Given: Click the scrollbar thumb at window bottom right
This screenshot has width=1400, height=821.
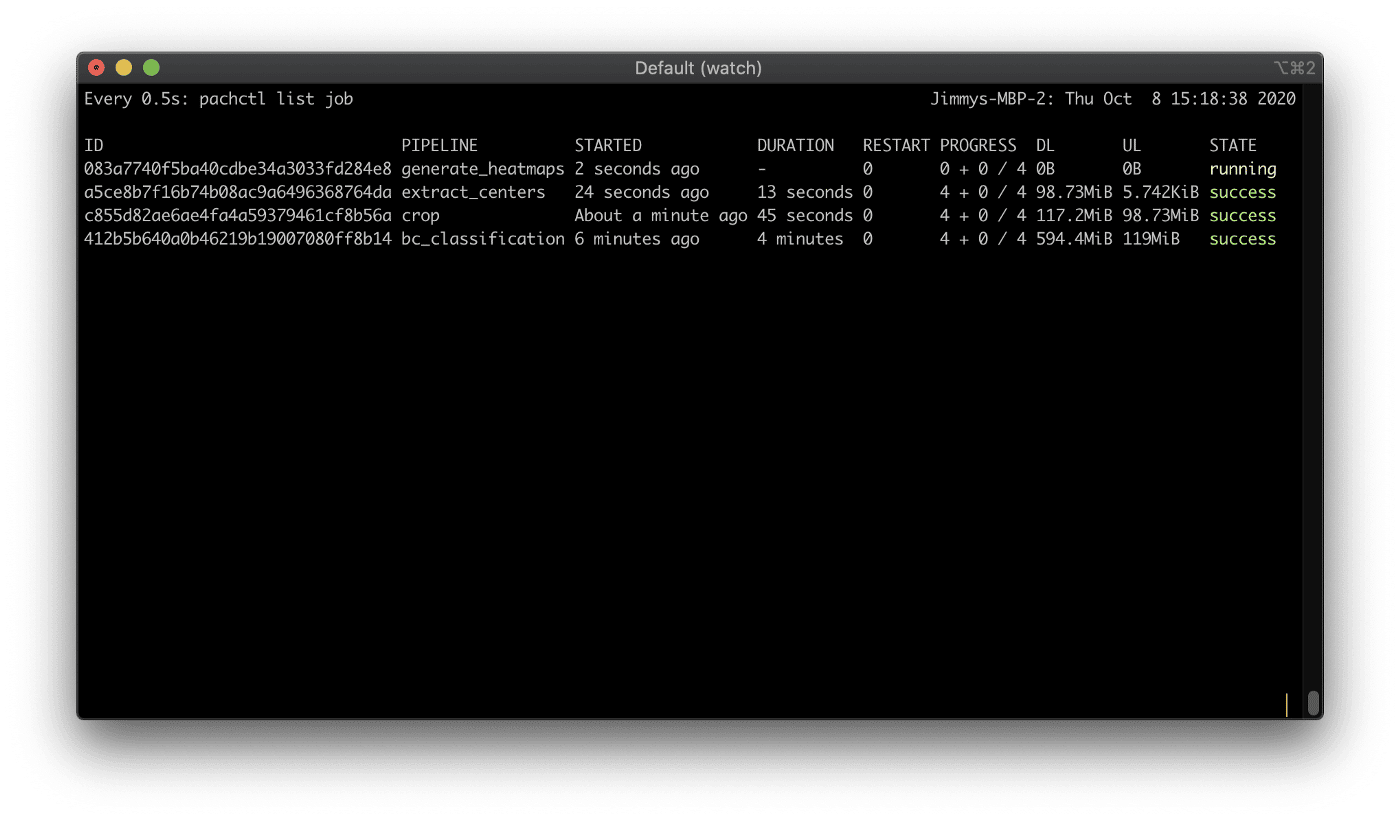Looking at the screenshot, I should [x=1313, y=703].
